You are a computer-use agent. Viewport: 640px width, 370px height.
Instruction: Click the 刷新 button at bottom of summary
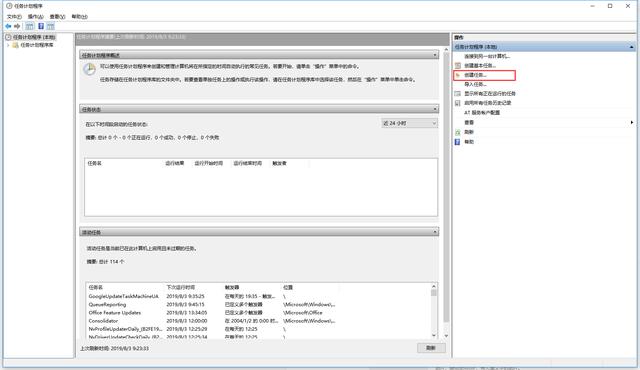point(431,348)
